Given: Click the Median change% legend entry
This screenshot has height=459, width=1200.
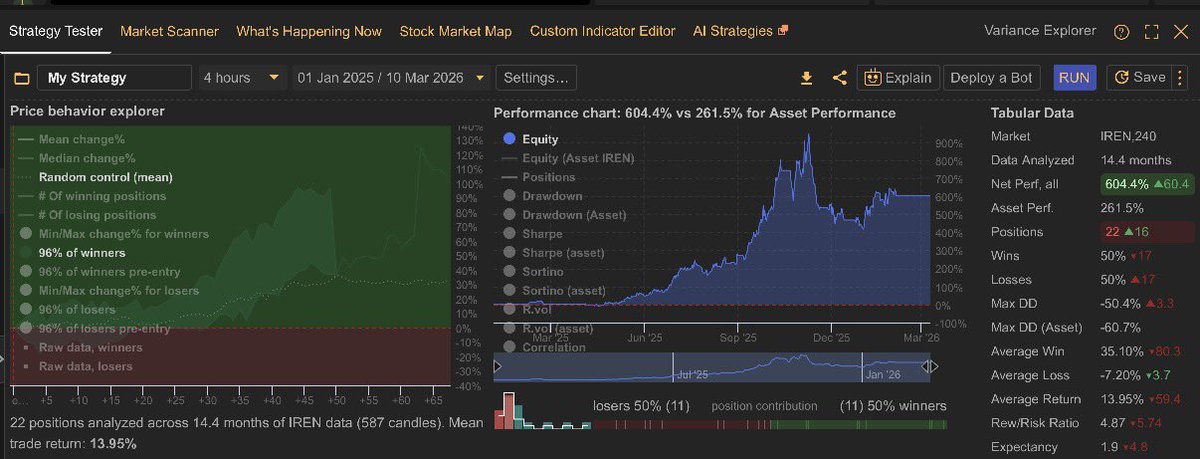Looking at the screenshot, I should 77,158.
